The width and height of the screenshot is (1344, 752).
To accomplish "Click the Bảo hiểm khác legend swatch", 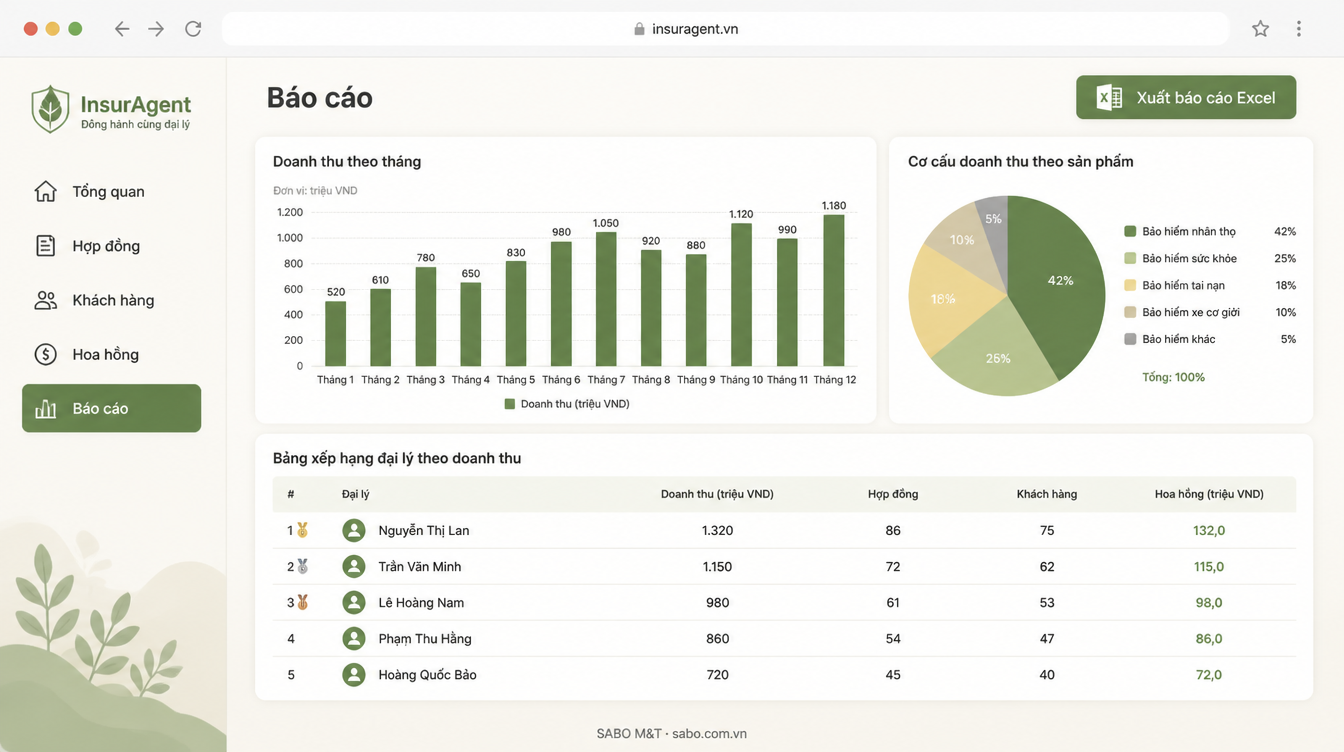I will point(1130,339).
